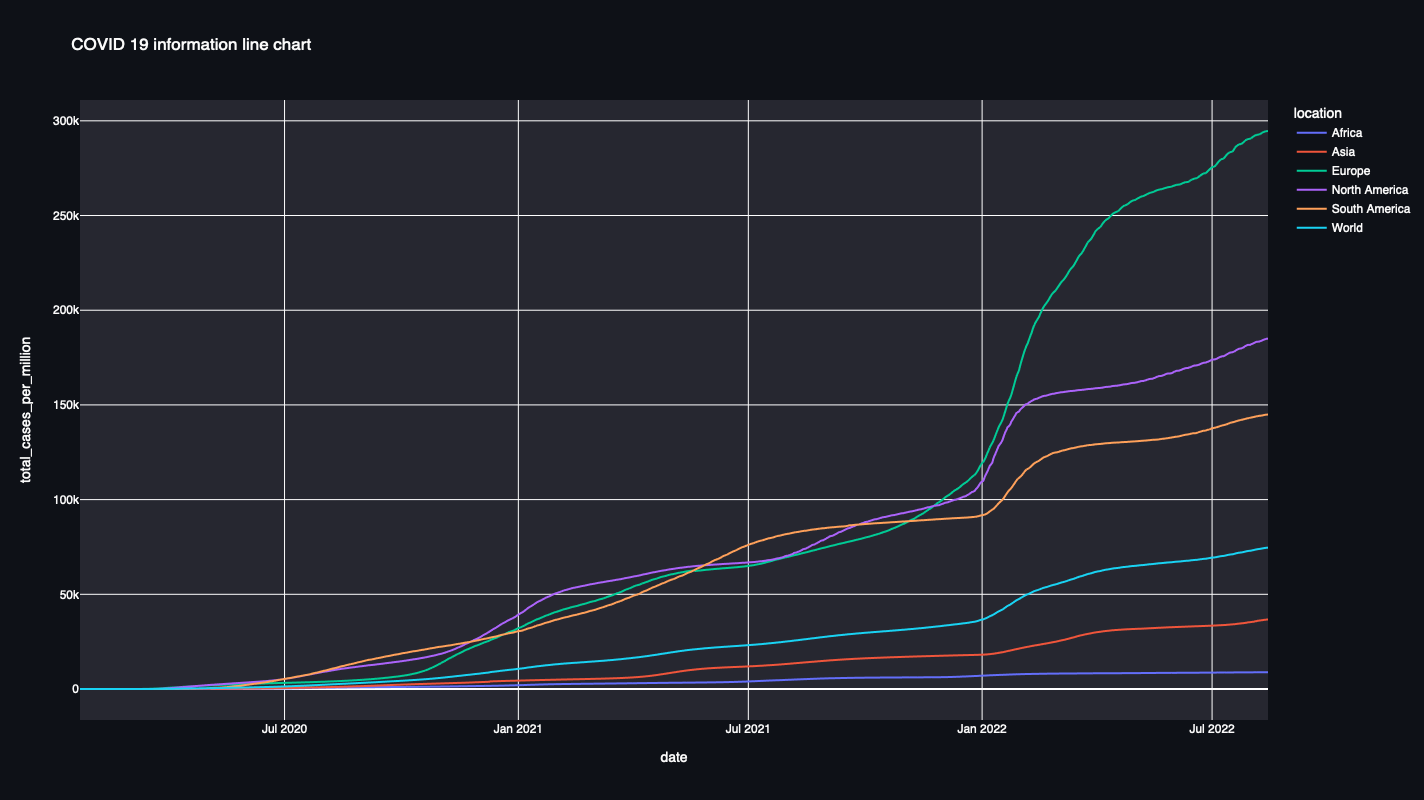Click the green Europe line's end point
This screenshot has height=800, width=1424.
coord(1267,131)
